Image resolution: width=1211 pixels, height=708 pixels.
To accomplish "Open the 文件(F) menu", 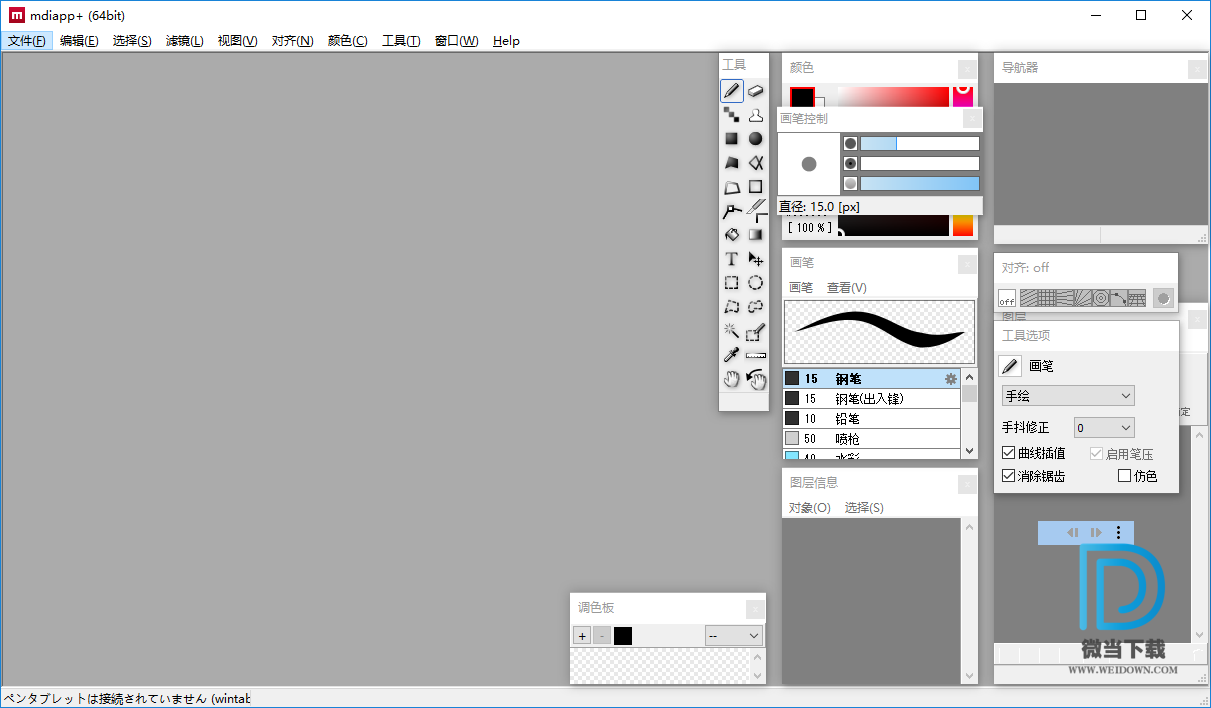I will (27, 41).
